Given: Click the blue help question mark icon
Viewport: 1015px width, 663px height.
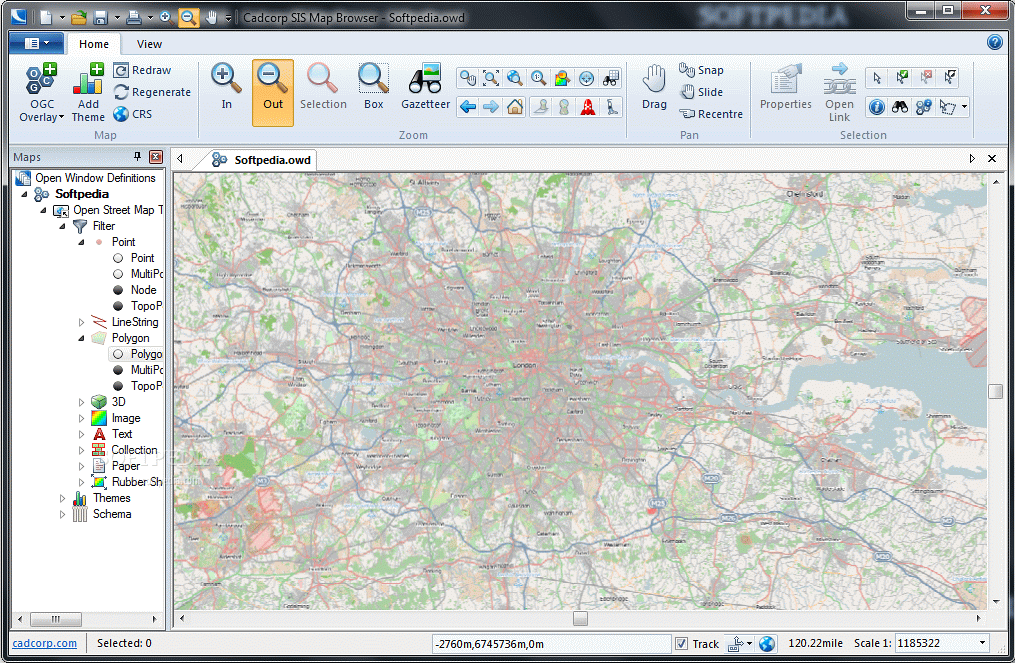Looking at the screenshot, I should tap(994, 42).
